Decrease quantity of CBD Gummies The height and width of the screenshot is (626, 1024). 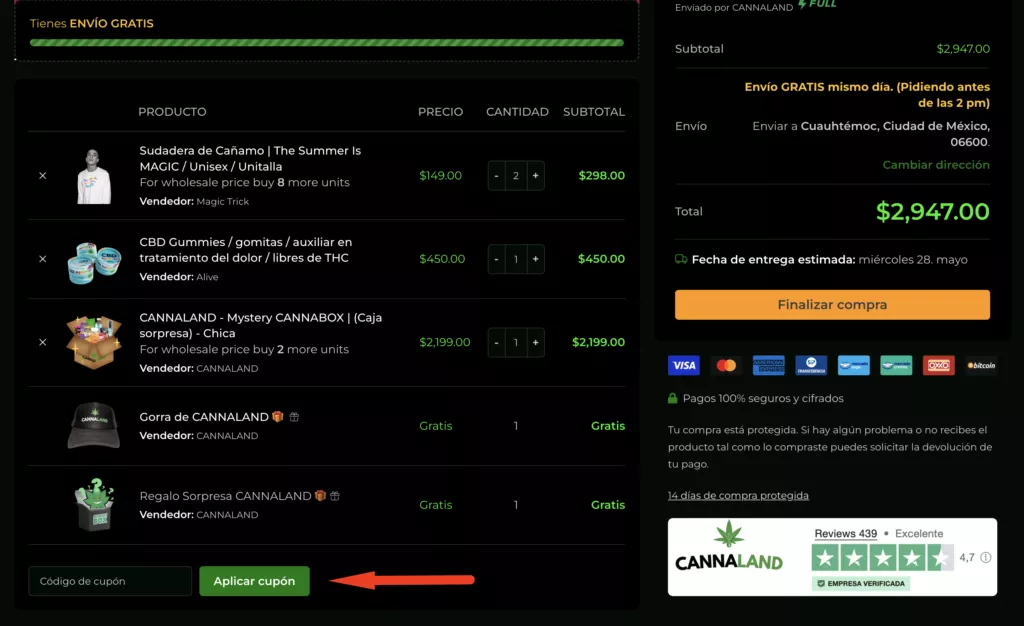496,259
